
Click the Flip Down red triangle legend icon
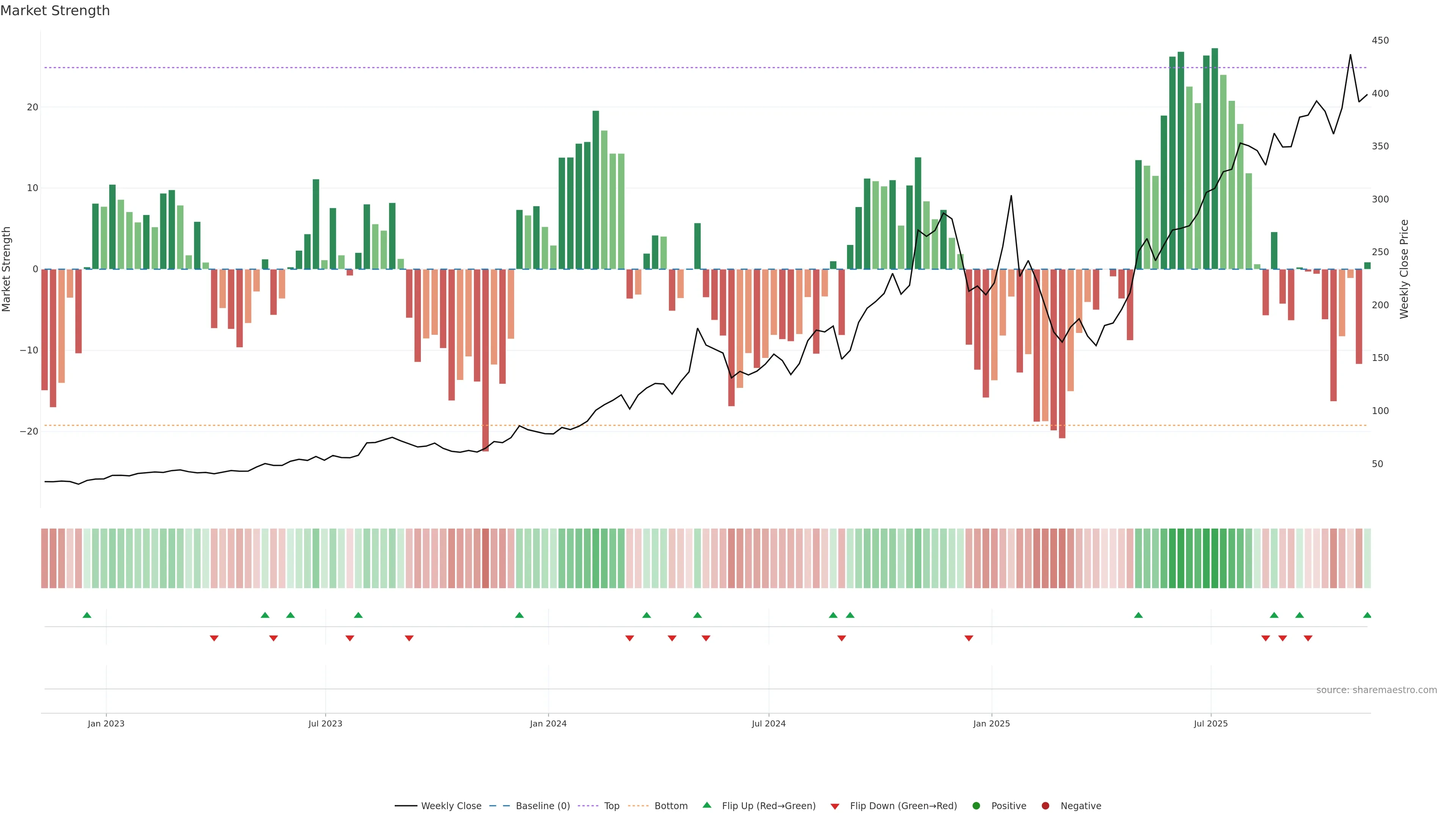[835, 806]
